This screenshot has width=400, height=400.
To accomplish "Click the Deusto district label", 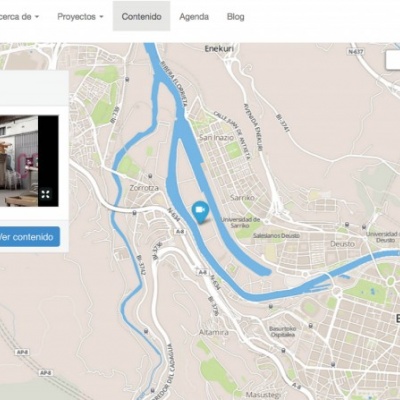I will [x=342, y=244].
